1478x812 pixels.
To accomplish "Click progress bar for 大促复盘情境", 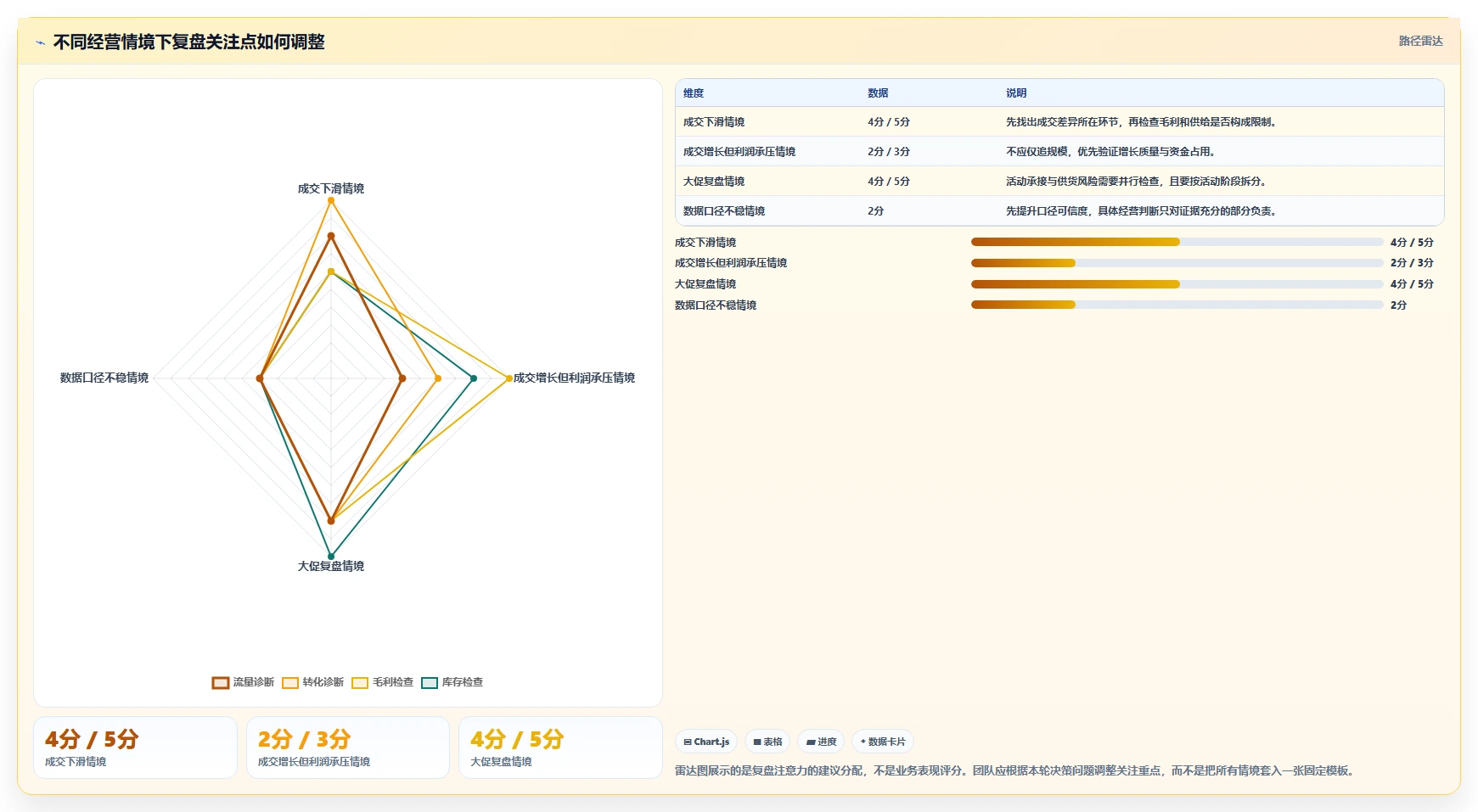I will tap(1177, 284).
